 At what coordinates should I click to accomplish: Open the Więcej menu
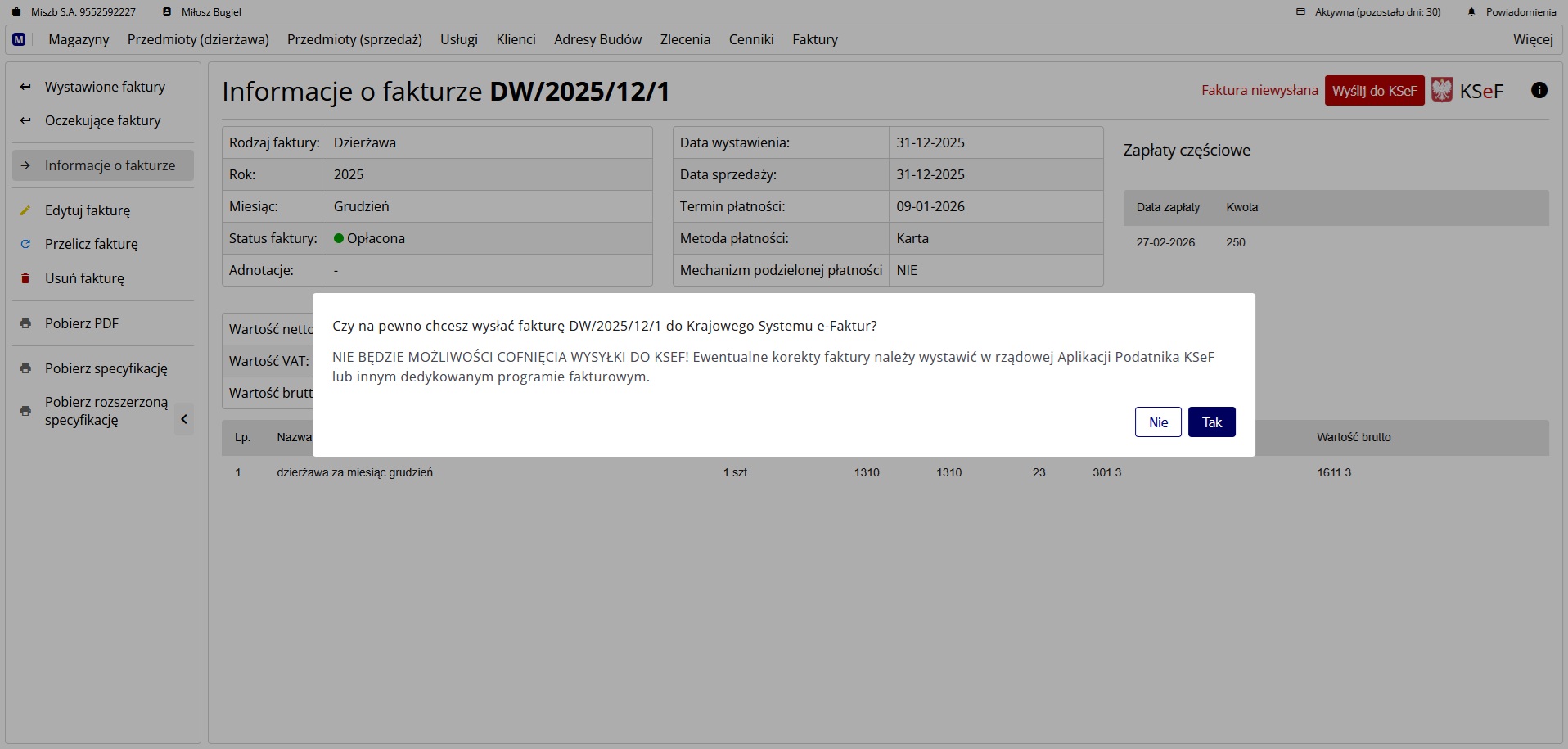point(1532,39)
